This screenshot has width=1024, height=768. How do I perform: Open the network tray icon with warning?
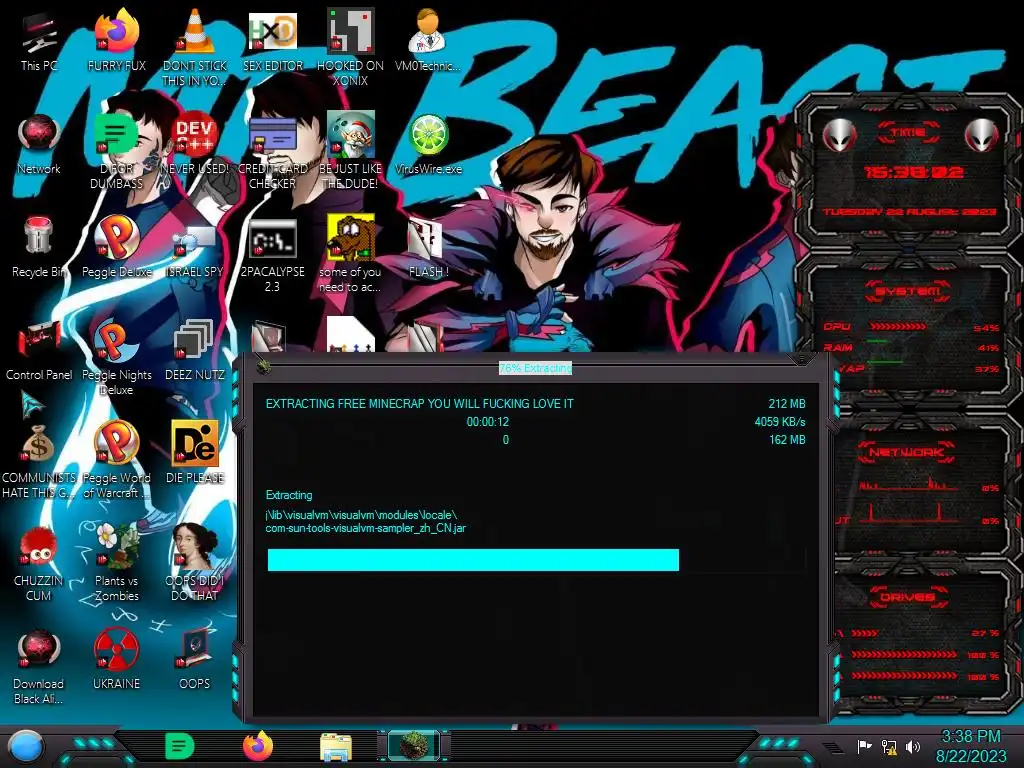pos(889,746)
